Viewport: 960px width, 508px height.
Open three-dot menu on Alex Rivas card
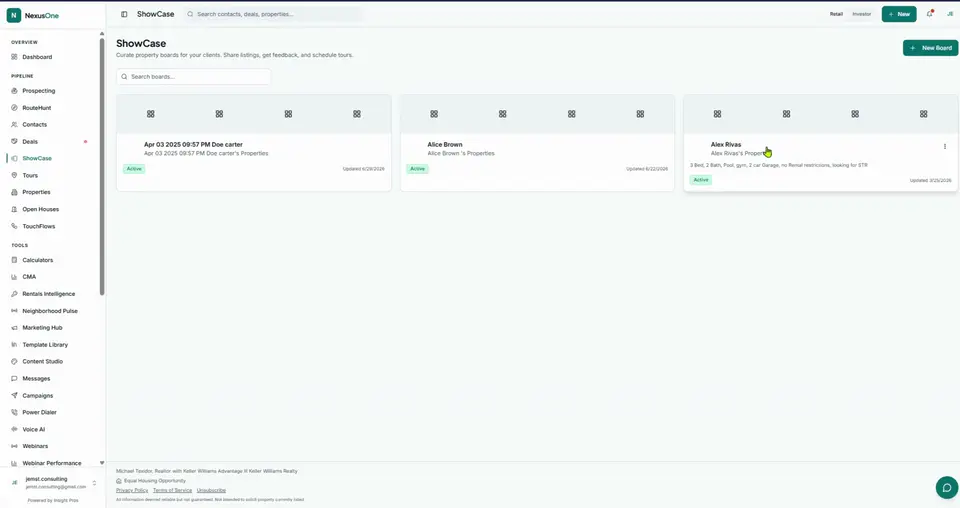pyautogui.click(x=945, y=146)
